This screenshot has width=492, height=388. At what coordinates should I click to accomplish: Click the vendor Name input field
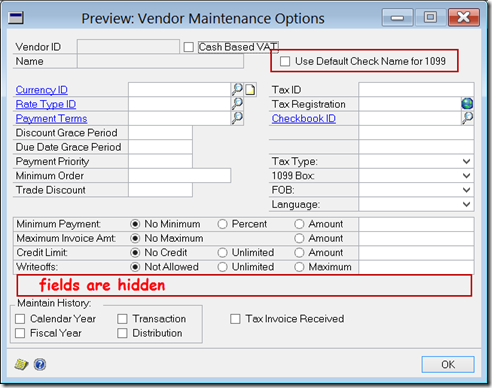pos(160,61)
